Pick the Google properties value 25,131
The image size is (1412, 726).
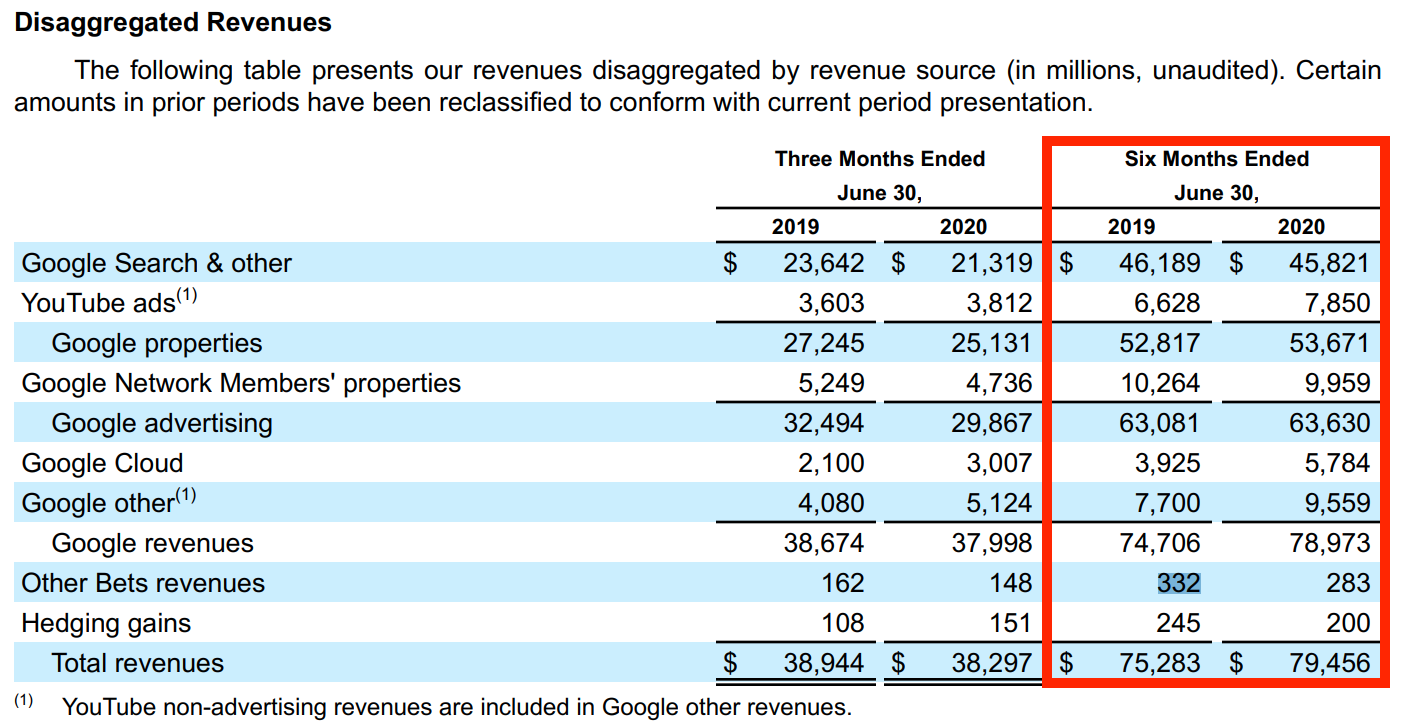pyautogui.click(x=991, y=343)
